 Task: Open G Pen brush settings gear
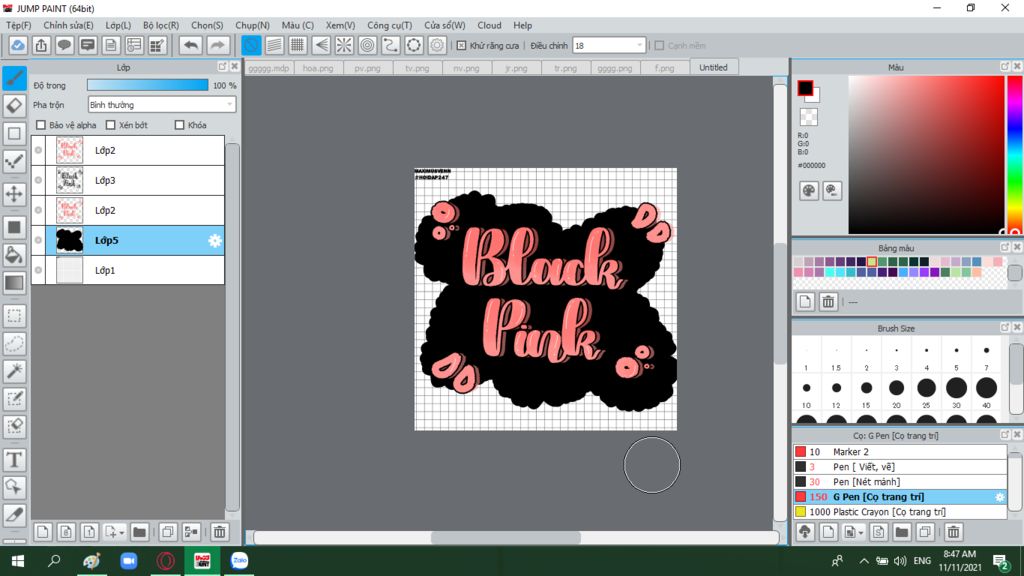[999, 497]
